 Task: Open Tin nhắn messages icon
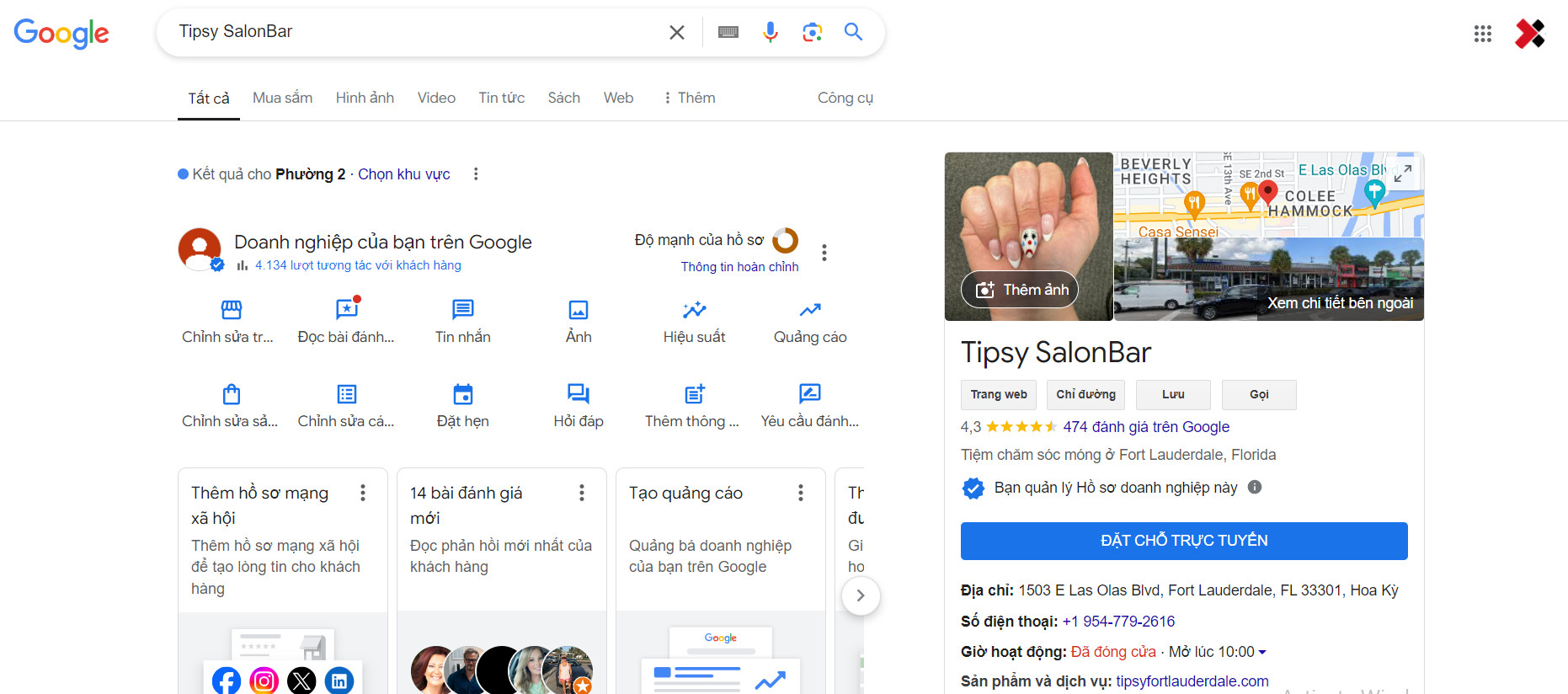click(463, 310)
